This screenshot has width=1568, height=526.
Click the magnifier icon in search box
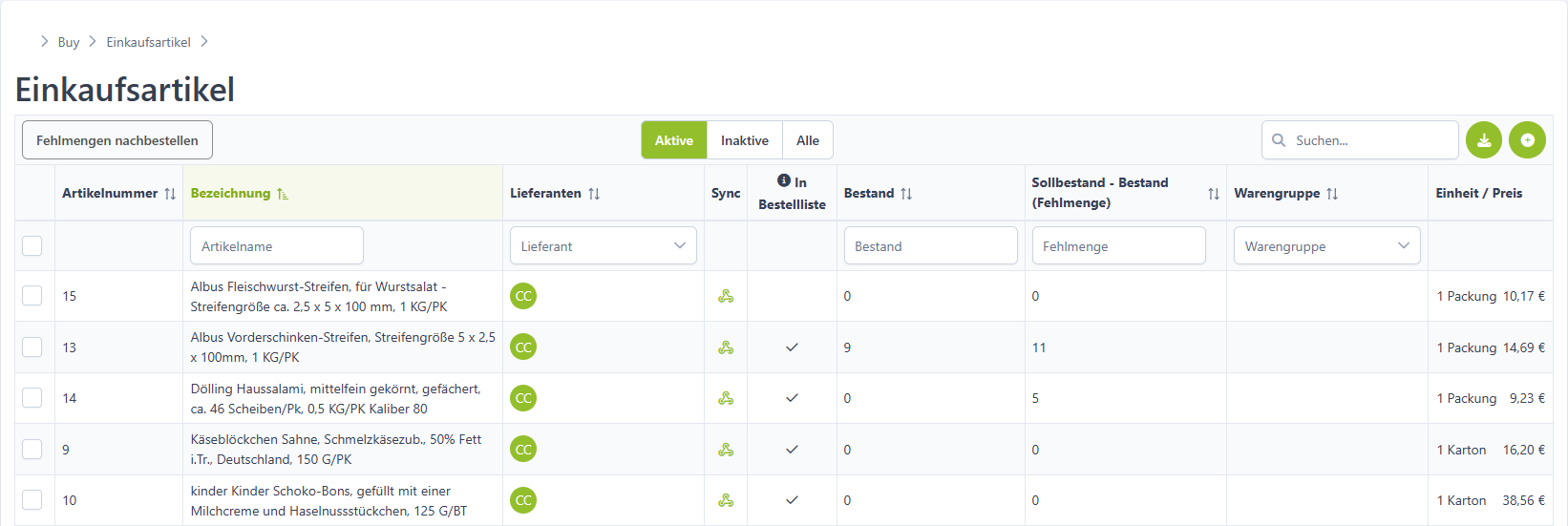(x=1279, y=140)
